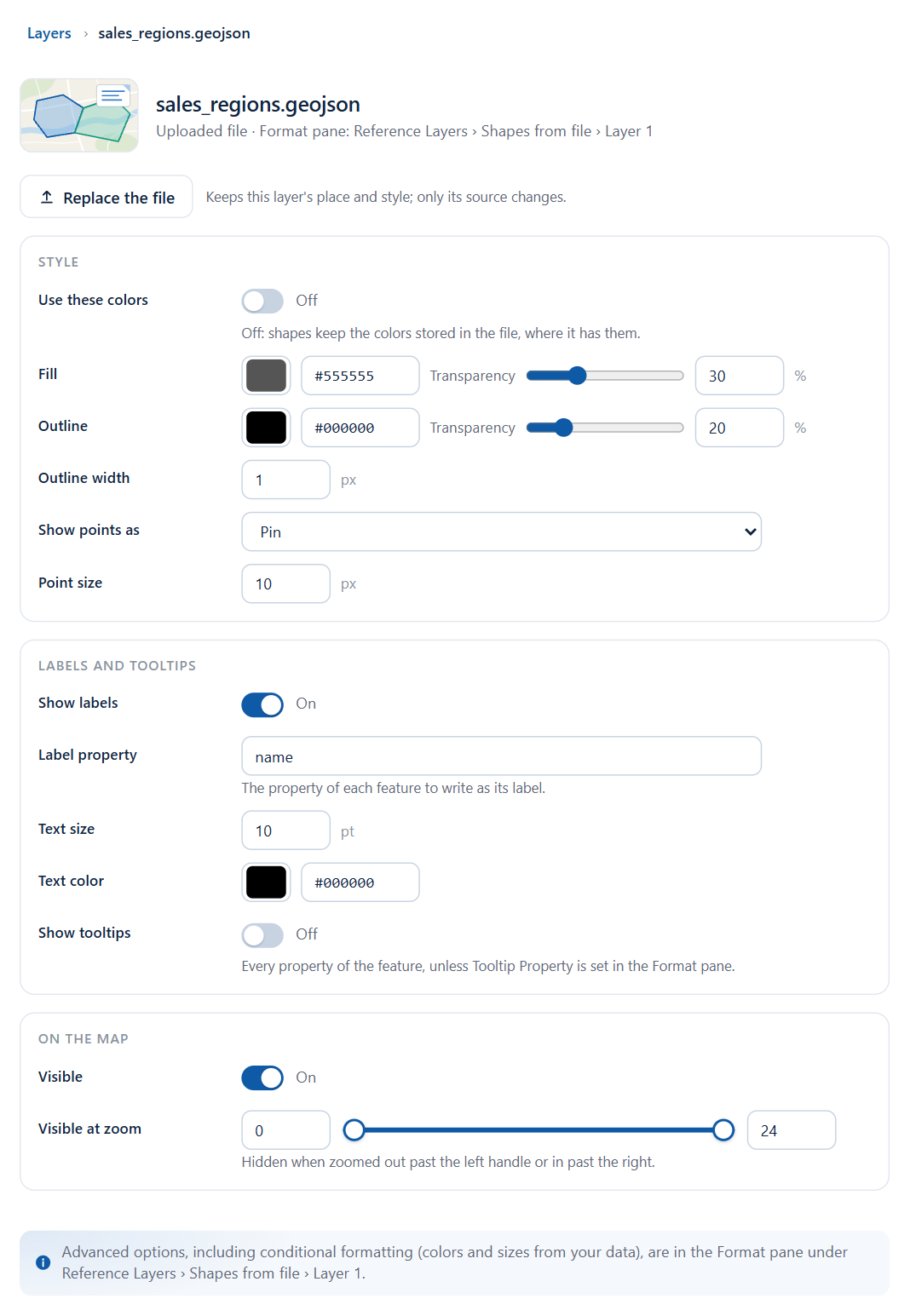910x1316 pixels.
Task: Click the sales_regions.geojson page heading
Action: point(258,104)
